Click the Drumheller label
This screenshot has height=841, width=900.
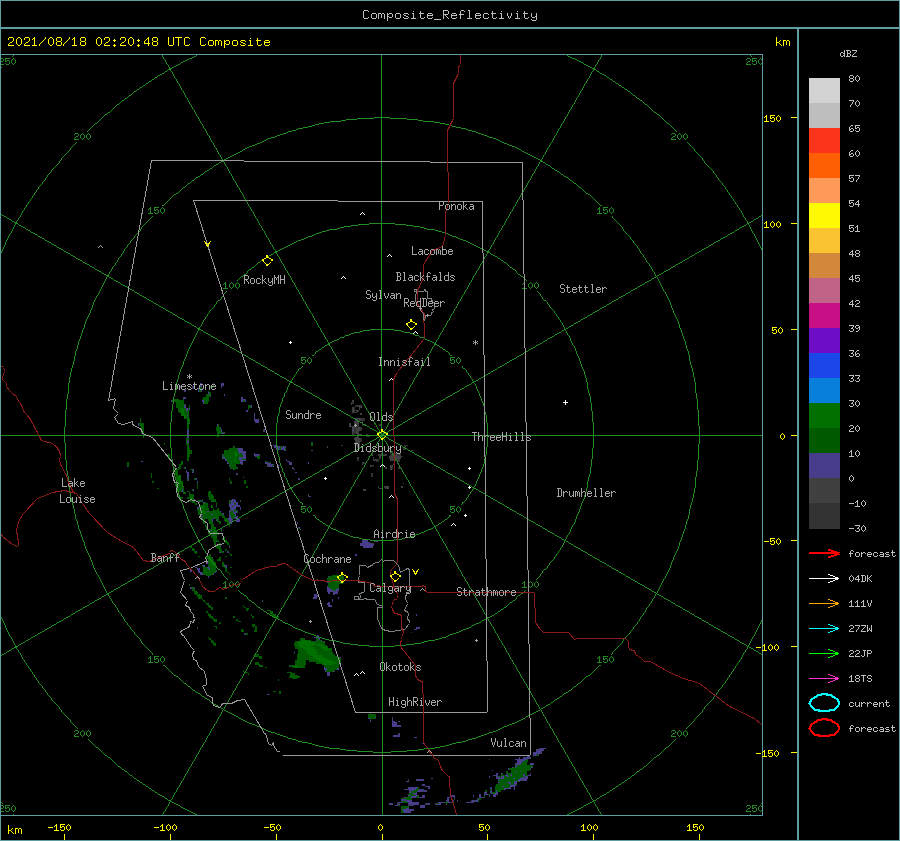pos(586,493)
